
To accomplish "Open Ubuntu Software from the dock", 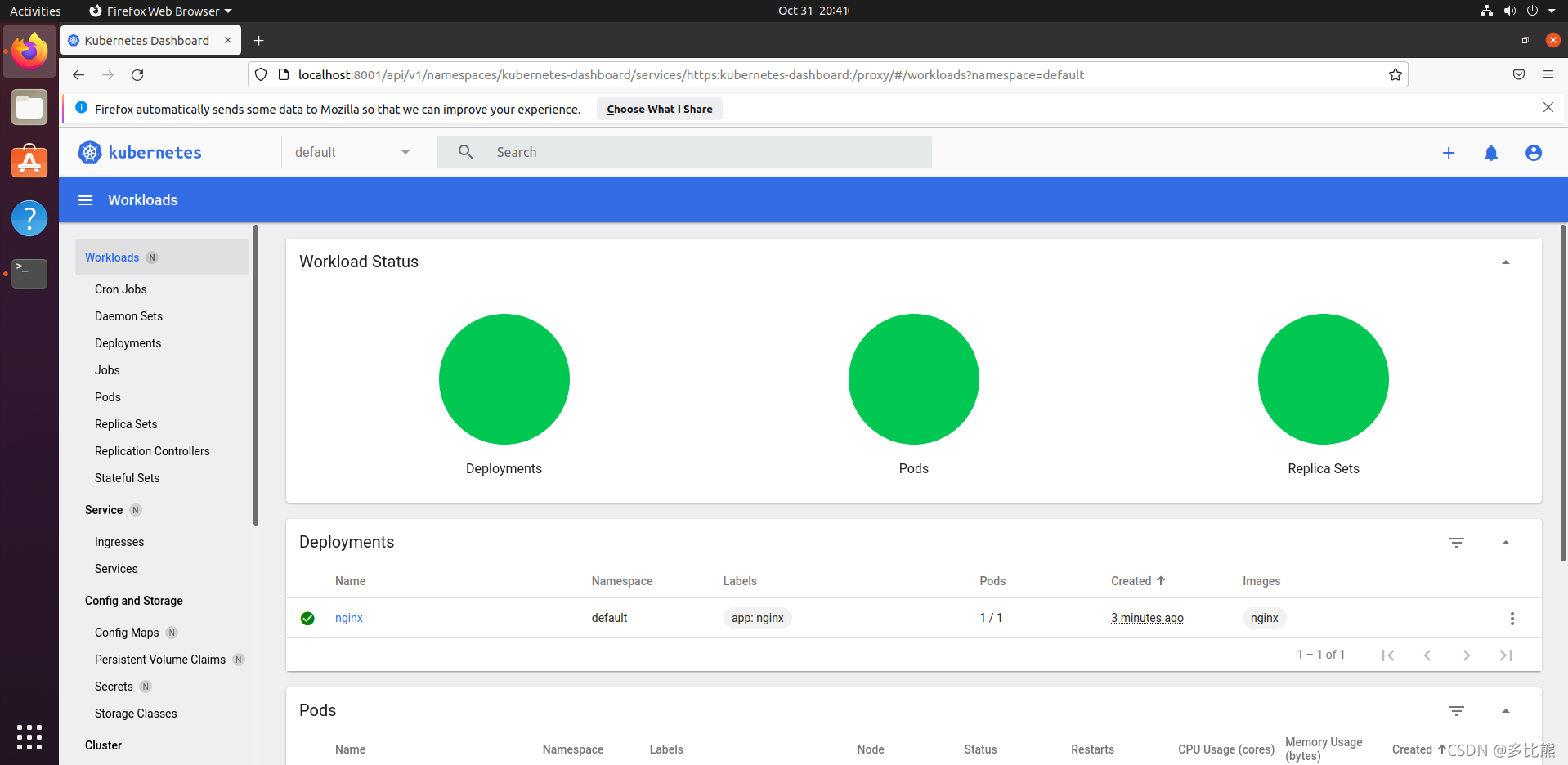I will (x=29, y=162).
